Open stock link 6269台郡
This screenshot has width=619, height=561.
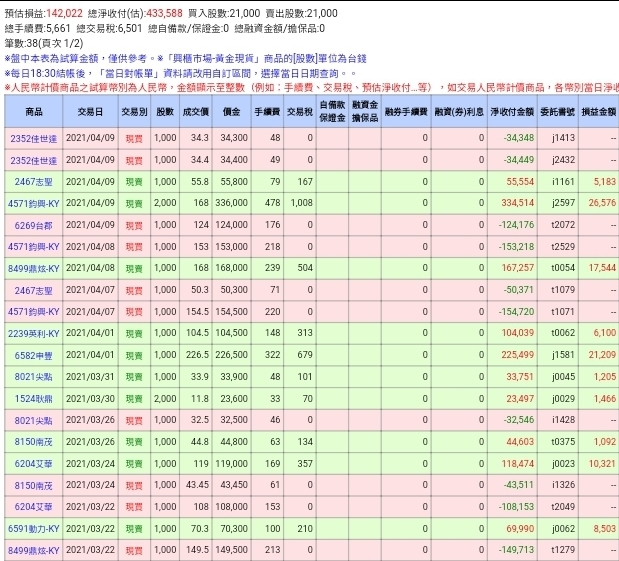(34, 225)
